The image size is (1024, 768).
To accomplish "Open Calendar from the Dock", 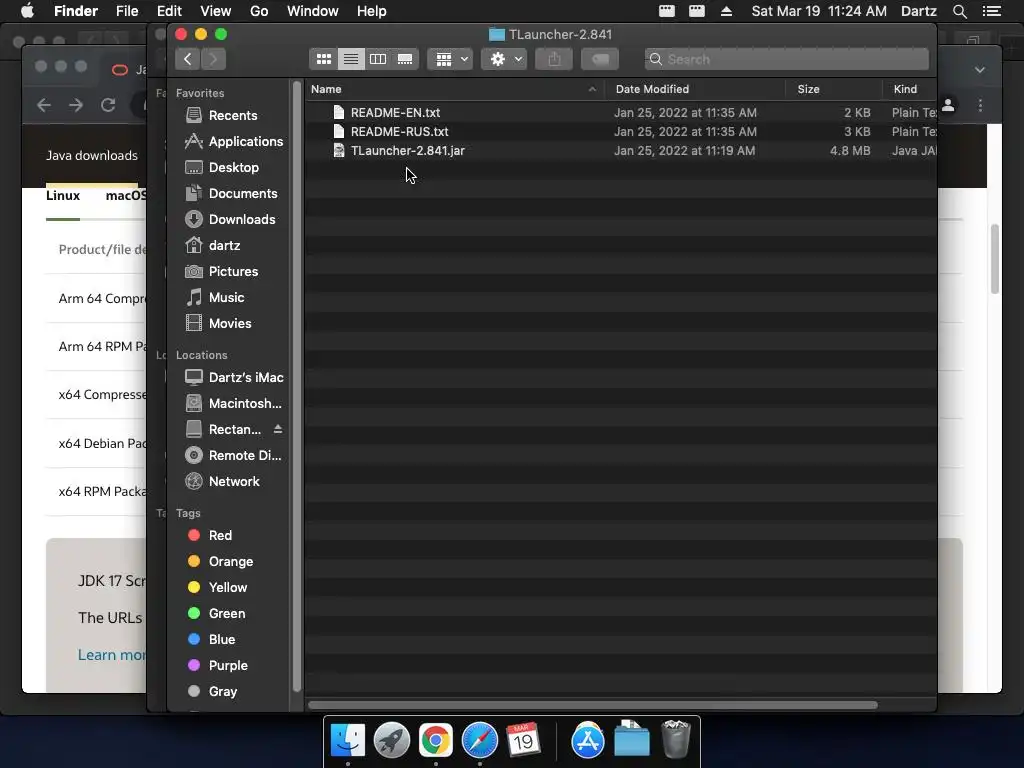I will (523, 740).
